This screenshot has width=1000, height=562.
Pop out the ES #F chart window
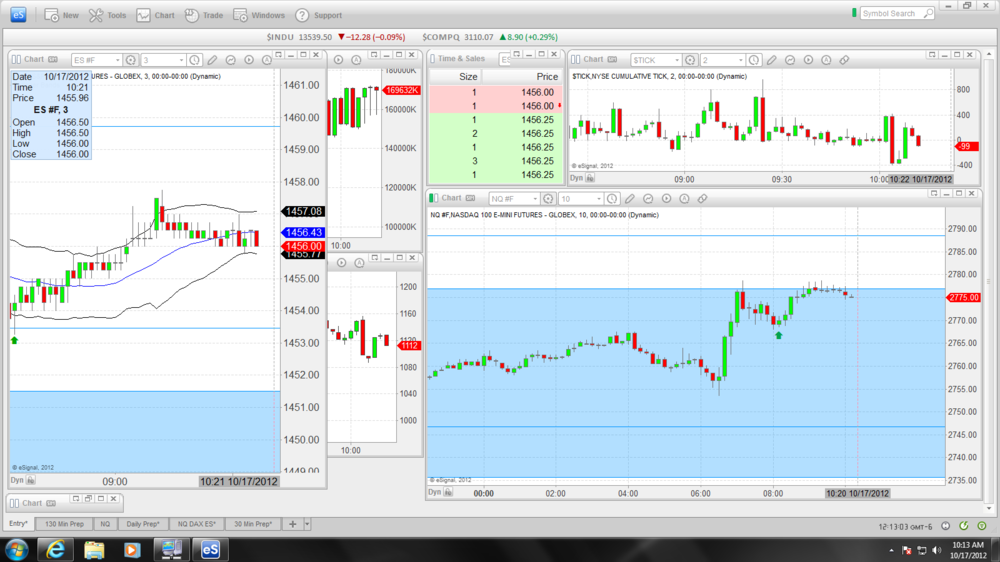(x=279, y=55)
